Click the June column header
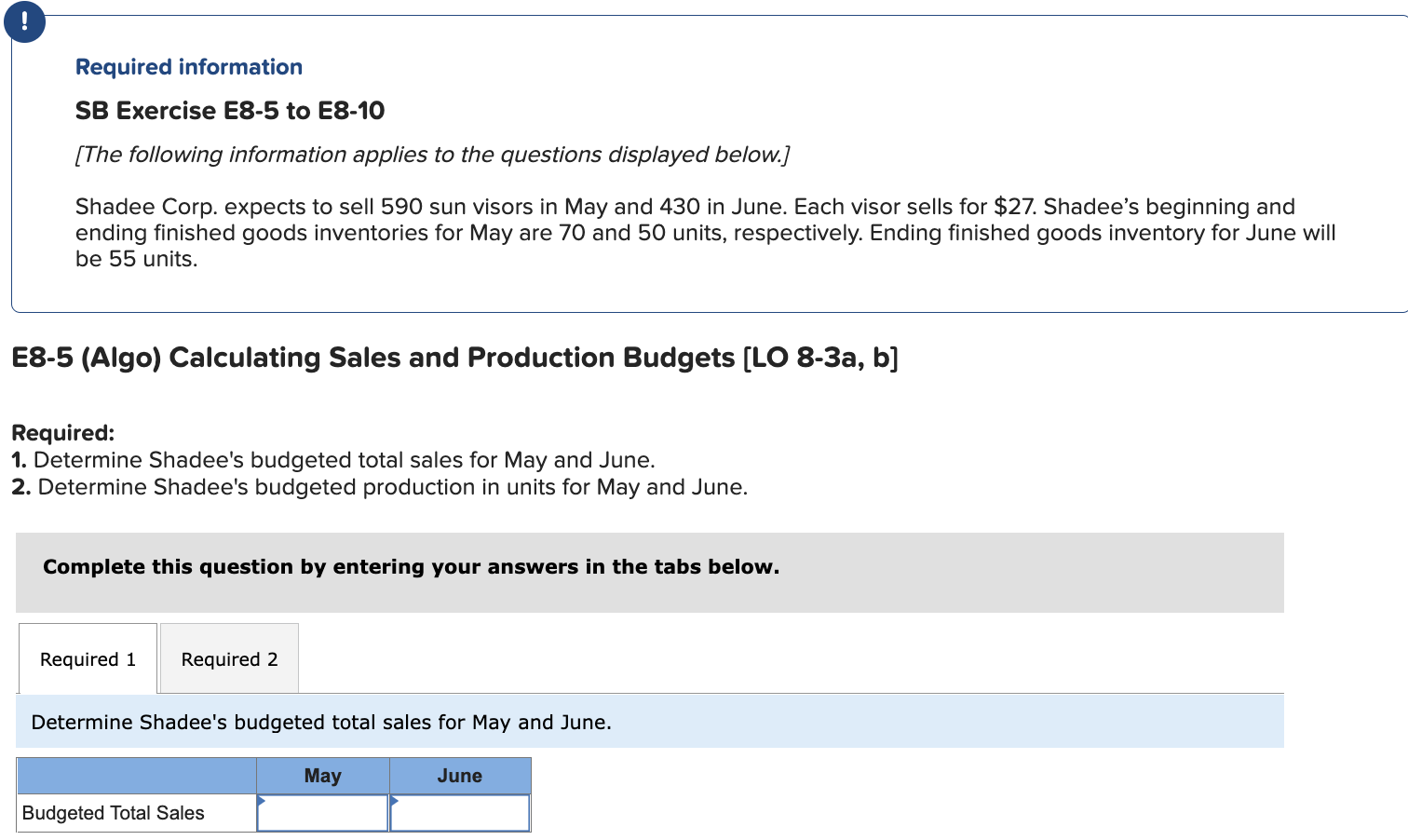This screenshot has height=840, width=1408. pyautogui.click(x=460, y=776)
